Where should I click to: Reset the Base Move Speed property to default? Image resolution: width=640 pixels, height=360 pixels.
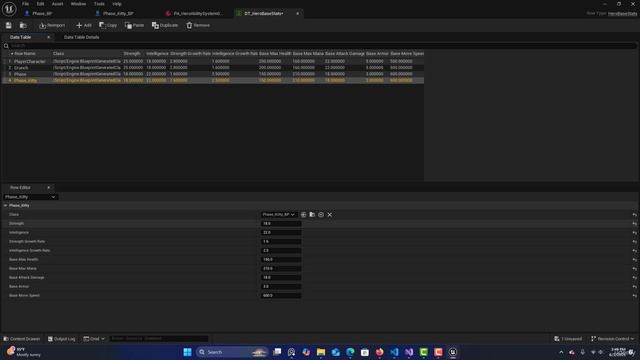(x=634, y=296)
